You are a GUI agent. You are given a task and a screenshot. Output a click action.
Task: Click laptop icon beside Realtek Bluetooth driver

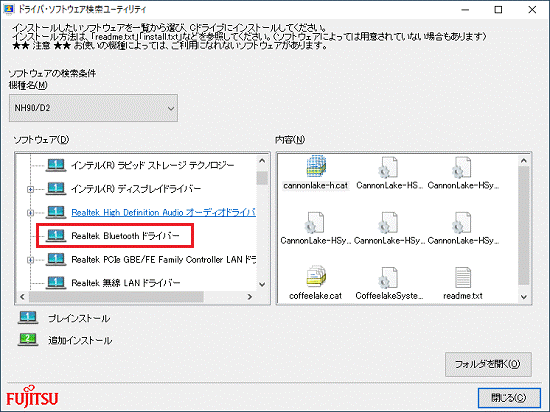pyautogui.click(x=56, y=236)
